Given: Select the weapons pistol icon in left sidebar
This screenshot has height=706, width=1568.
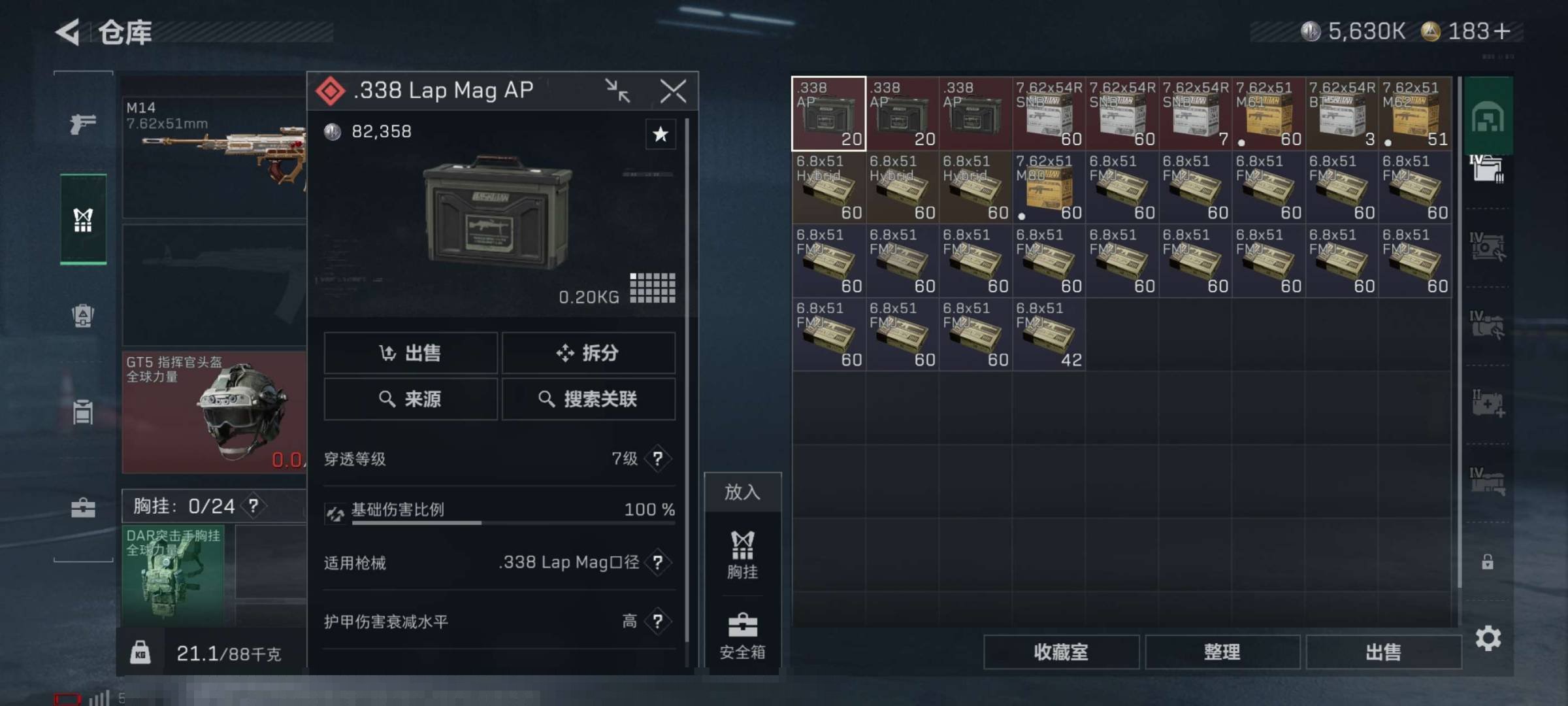Looking at the screenshot, I should coord(83,123).
